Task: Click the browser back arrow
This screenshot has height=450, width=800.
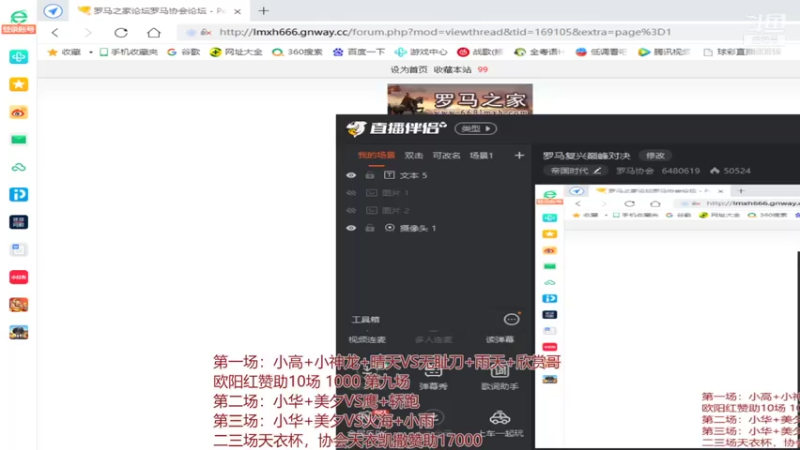Action: click(x=55, y=33)
